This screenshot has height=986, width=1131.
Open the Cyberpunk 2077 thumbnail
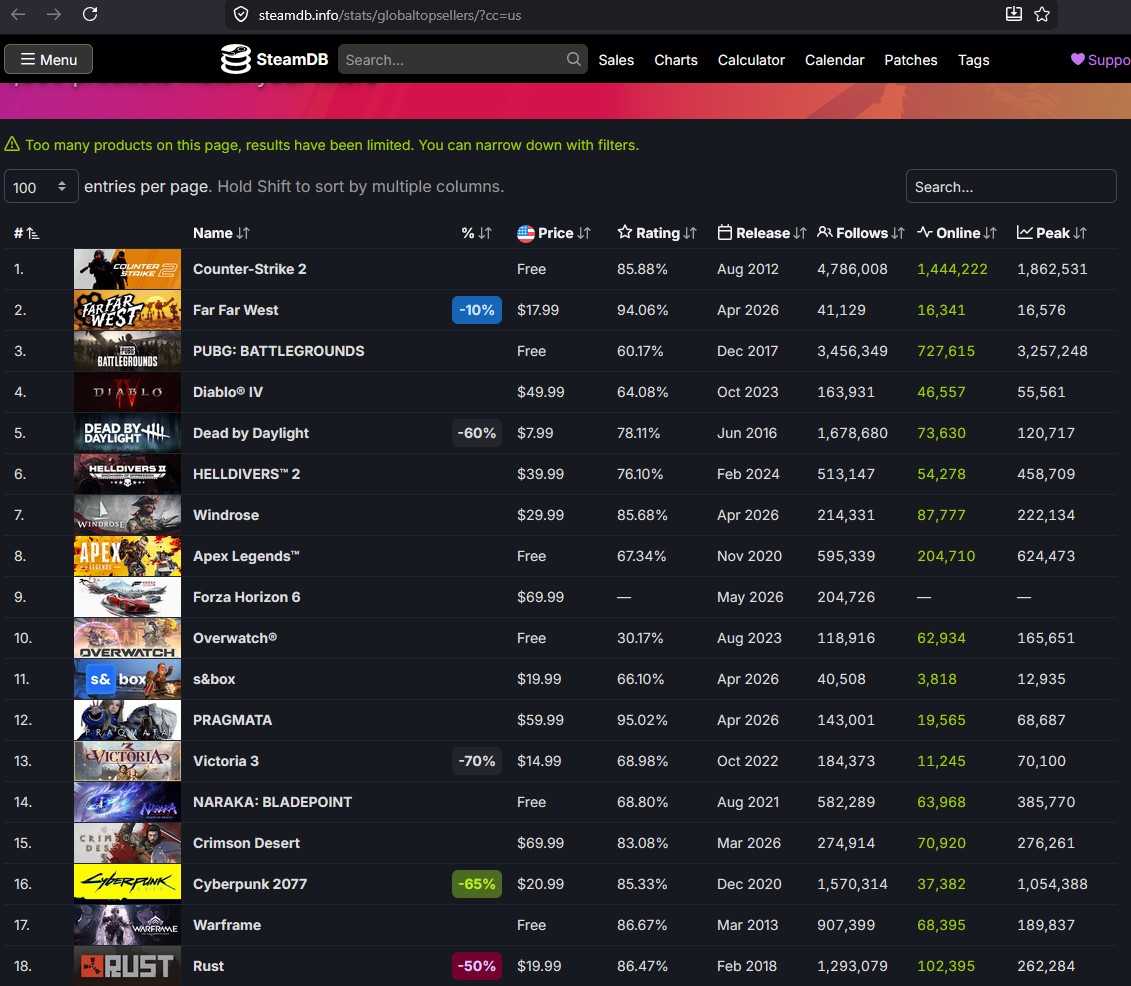coord(128,884)
